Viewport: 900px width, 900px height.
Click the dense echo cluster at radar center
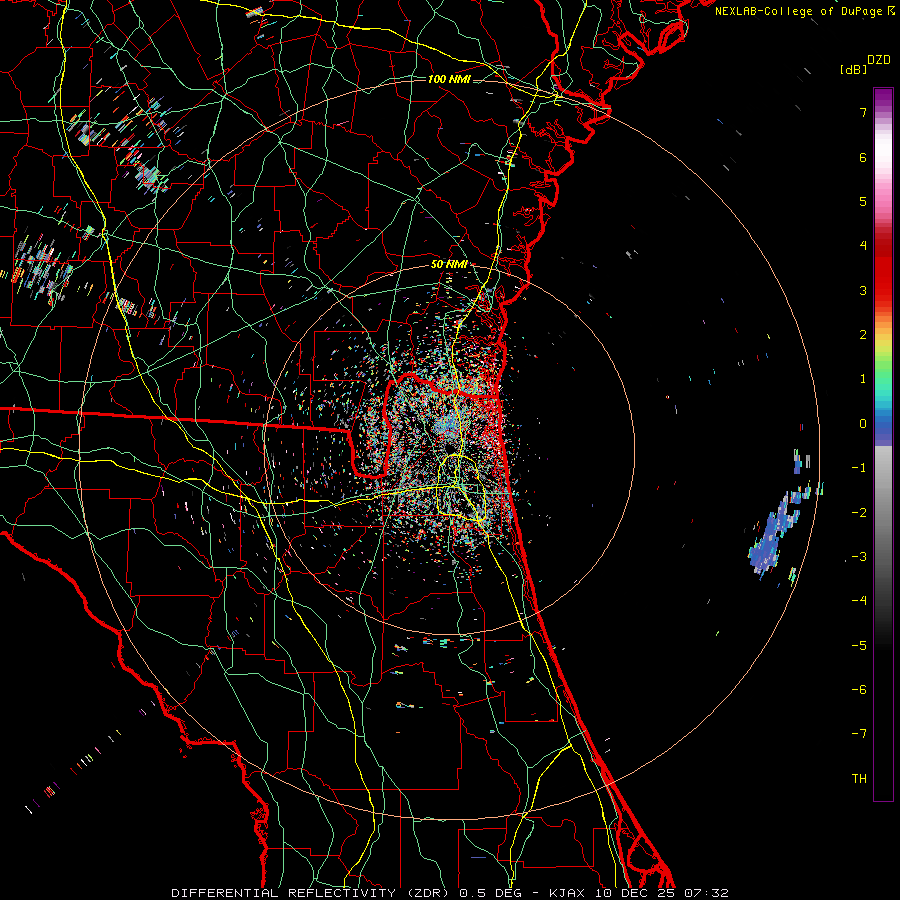448,428
